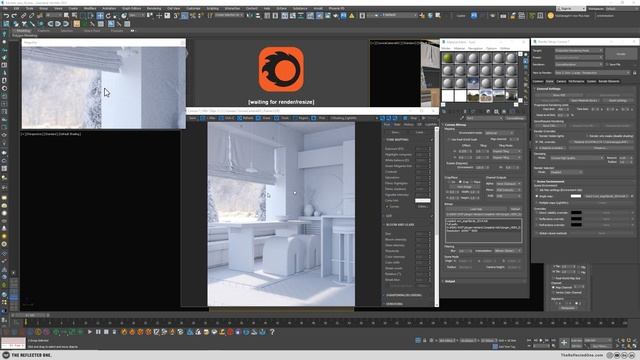Click the map name input field
Image resolution: width=640 pixels, height=360 pixels.
pyautogui.click(x=484, y=118)
